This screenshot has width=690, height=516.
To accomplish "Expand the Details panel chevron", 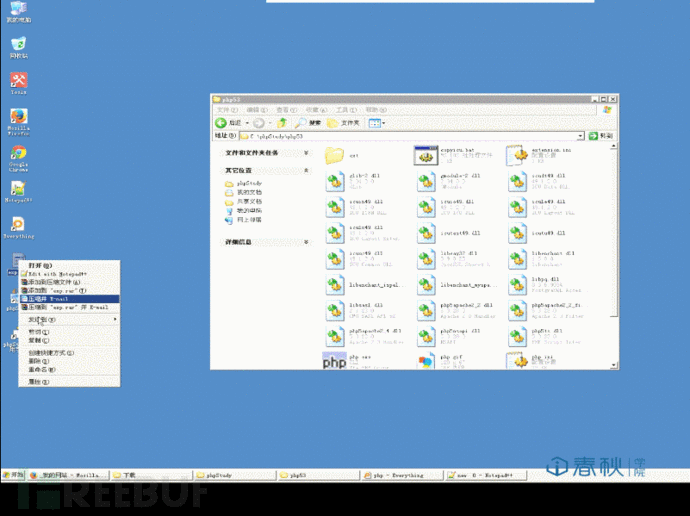I will point(306,242).
